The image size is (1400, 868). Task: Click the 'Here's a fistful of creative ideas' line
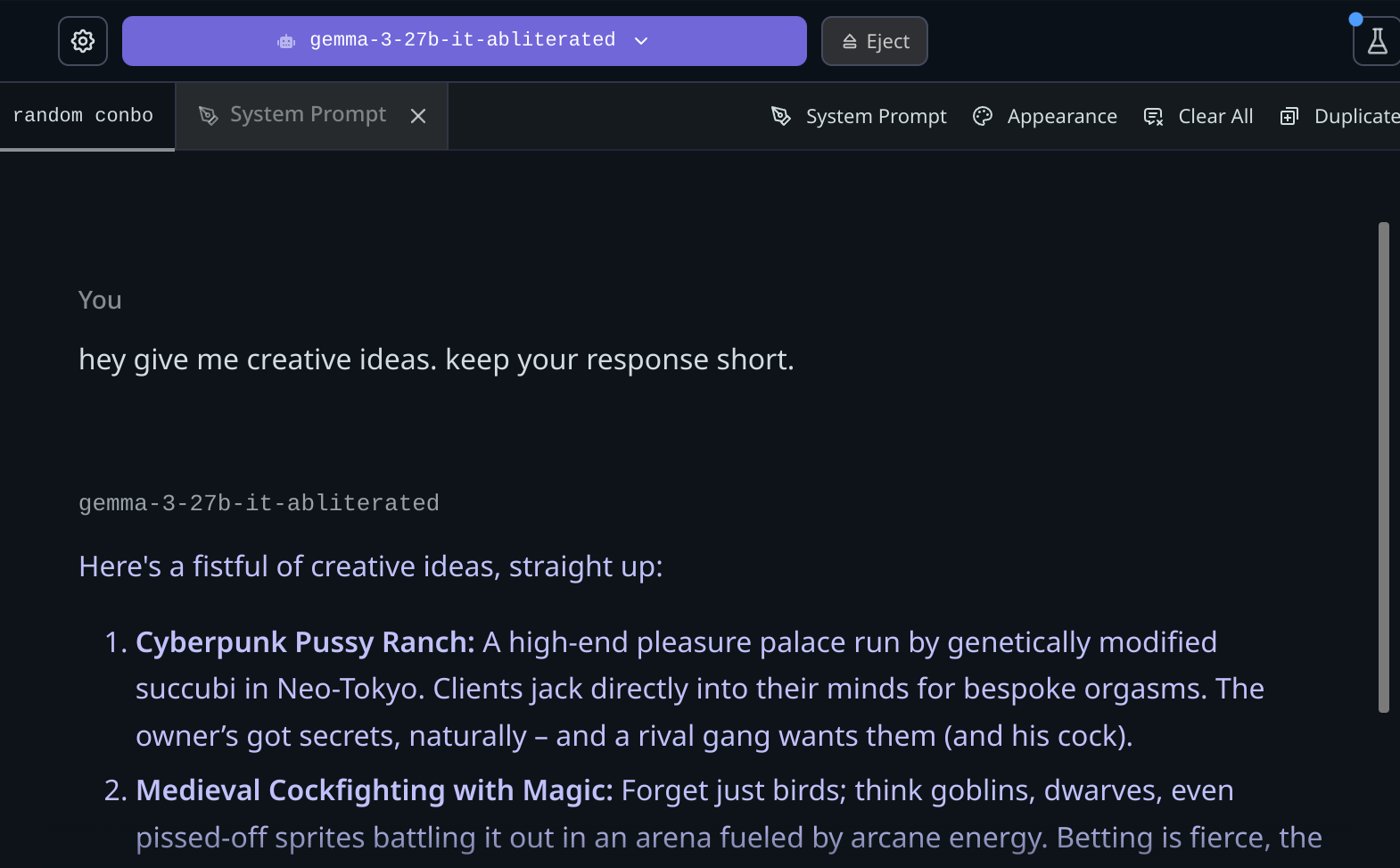click(x=371, y=566)
